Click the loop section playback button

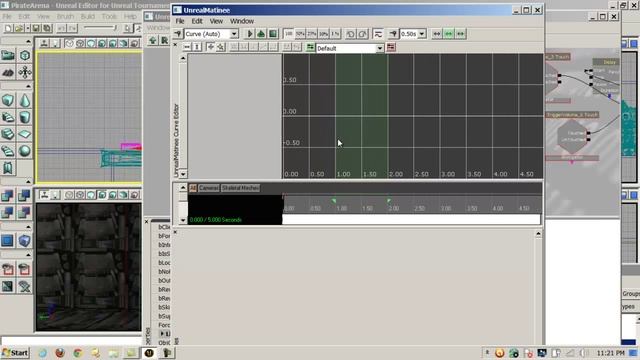click(261, 34)
